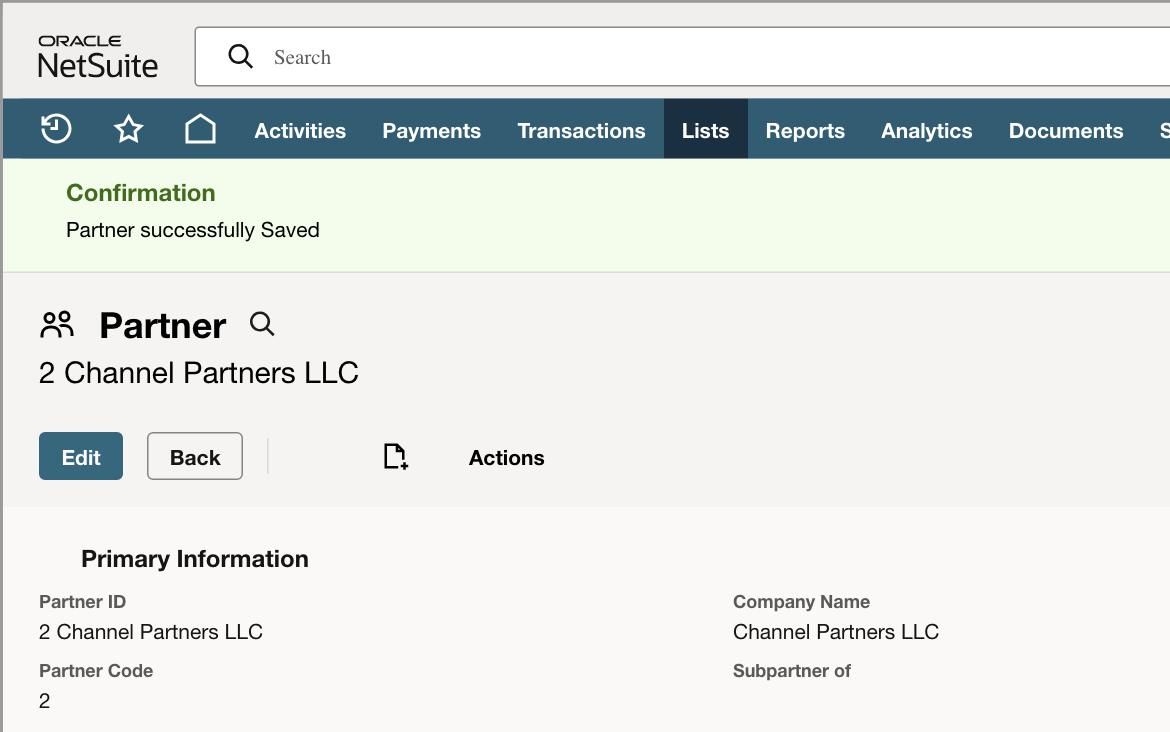Click the Primary Information section header
The height and width of the screenshot is (732, 1170).
coord(195,559)
